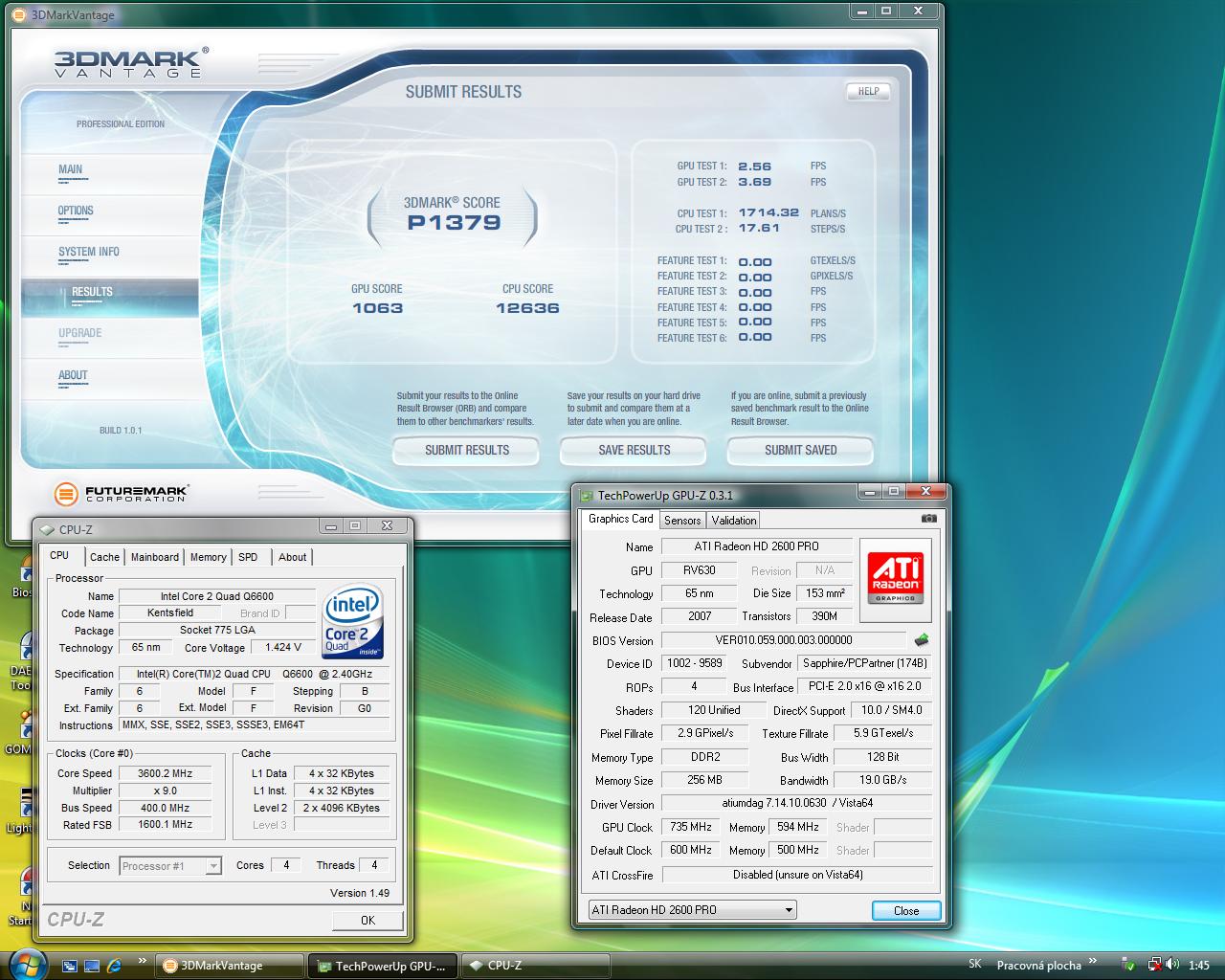Expand the quick launch overflow chevron
Screen dimensions: 1225x980
click(x=143, y=961)
